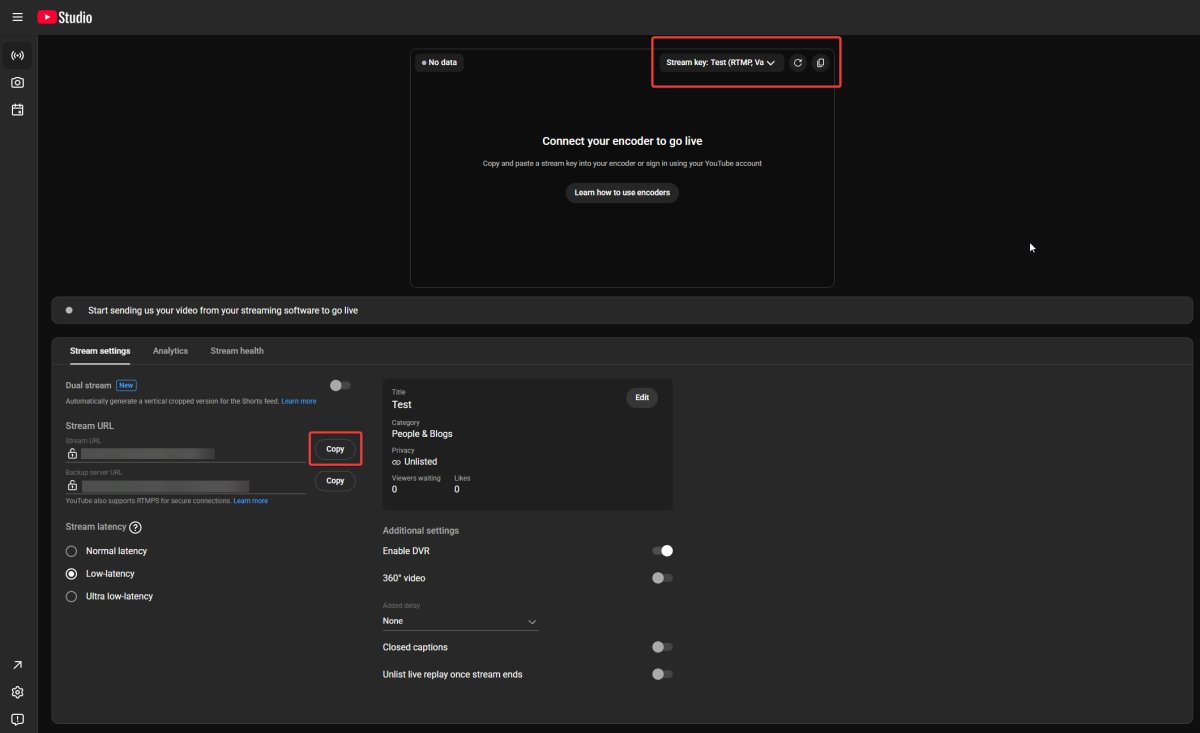Click the lock icon beside Stream URL
Screen dimensions: 1200x733
(72, 453)
